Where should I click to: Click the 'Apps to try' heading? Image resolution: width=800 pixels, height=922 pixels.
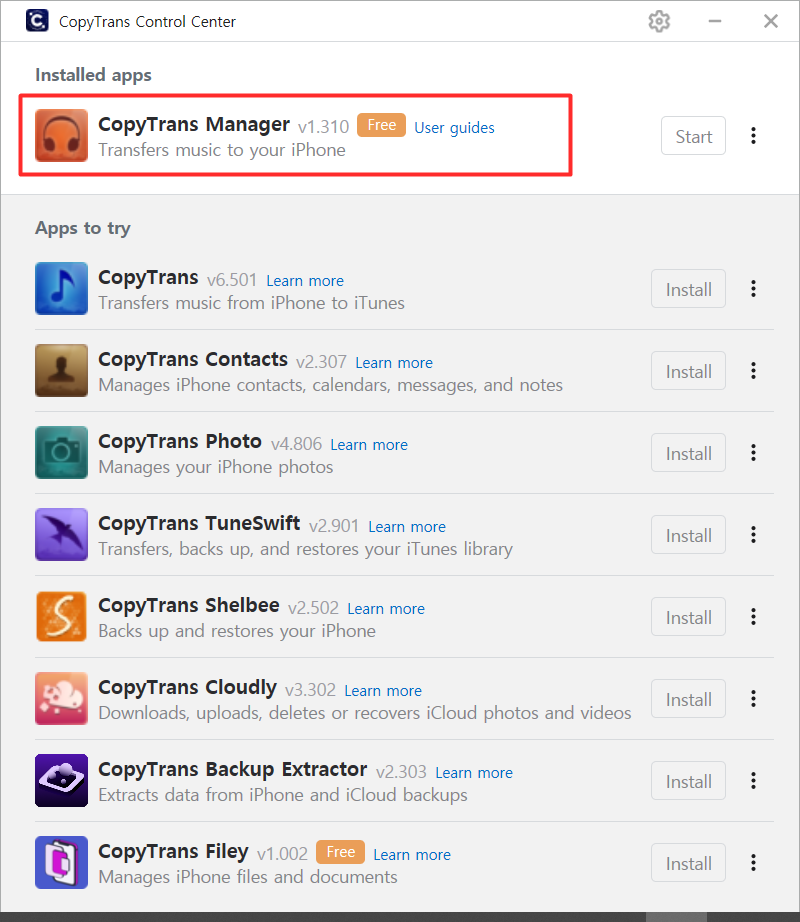[83, 228]
